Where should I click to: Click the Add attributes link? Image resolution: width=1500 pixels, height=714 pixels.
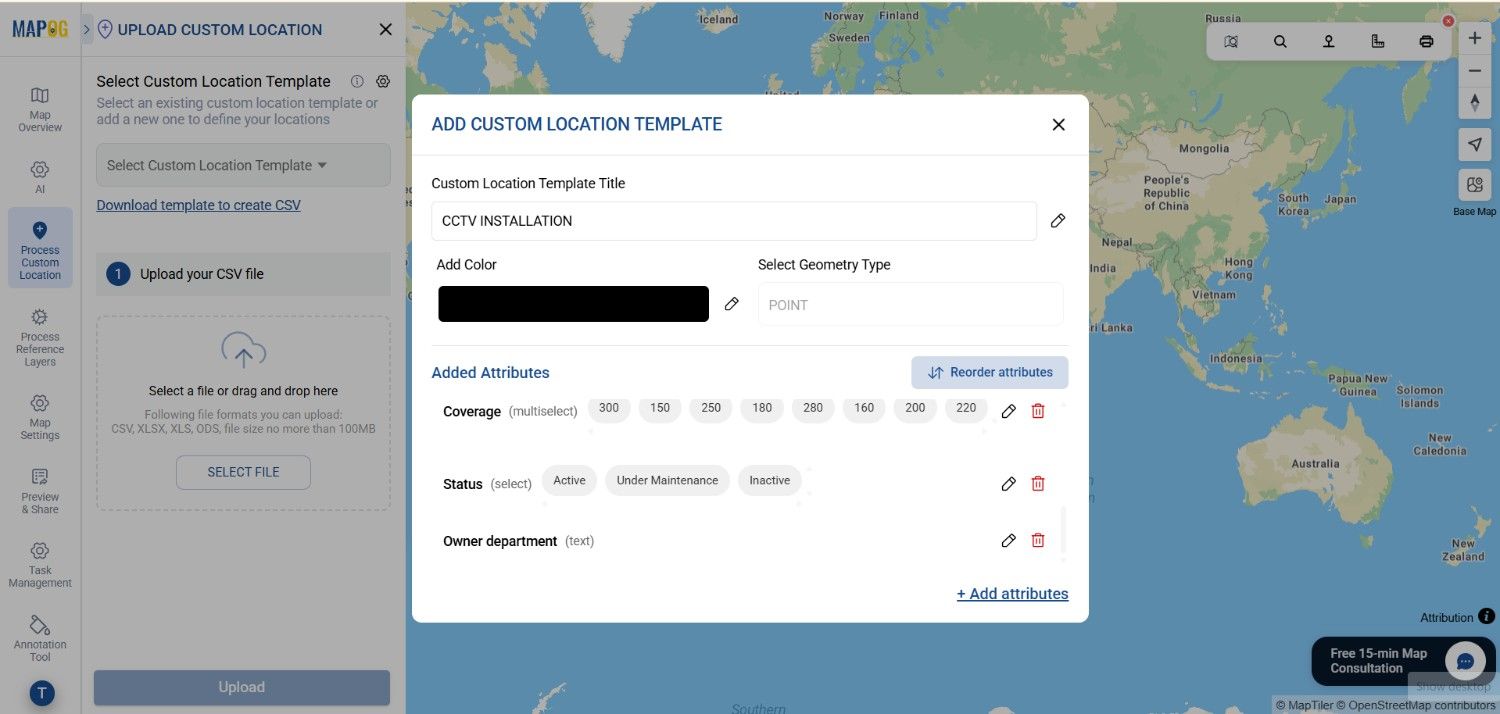point(1012,592)
